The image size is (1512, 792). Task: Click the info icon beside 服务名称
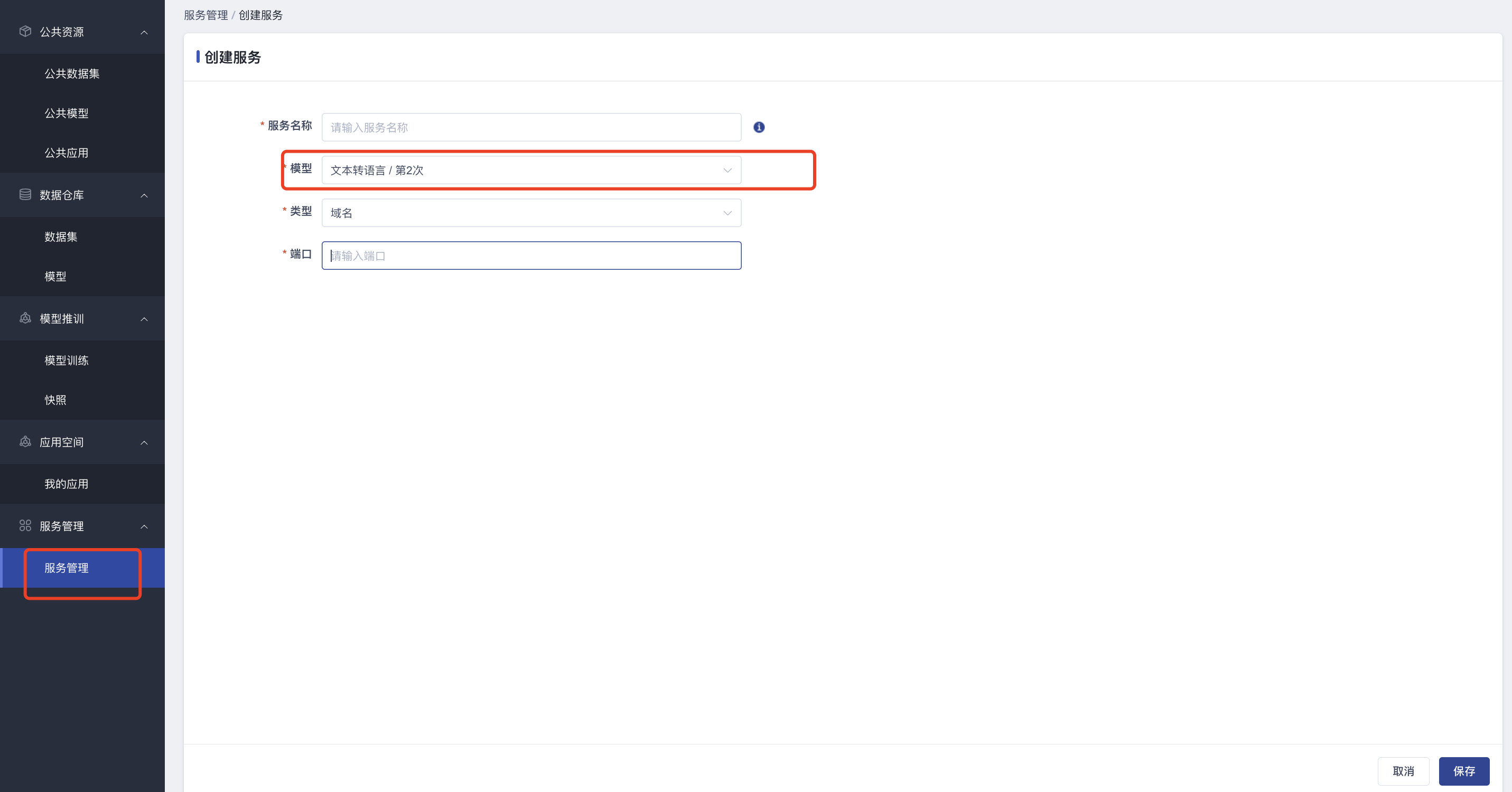point(759,127)
